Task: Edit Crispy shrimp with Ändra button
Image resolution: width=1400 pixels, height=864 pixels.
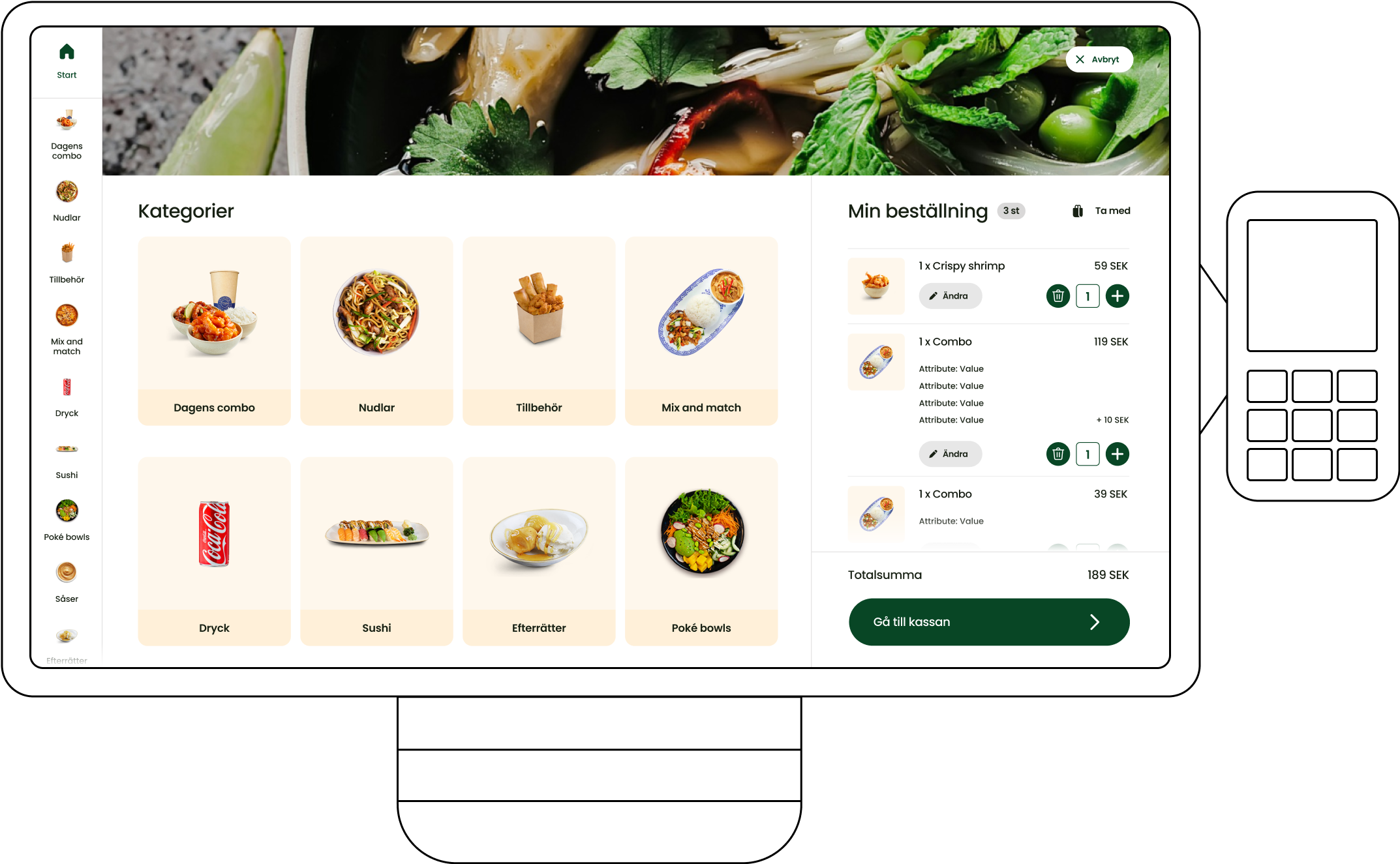Action: 950,296
